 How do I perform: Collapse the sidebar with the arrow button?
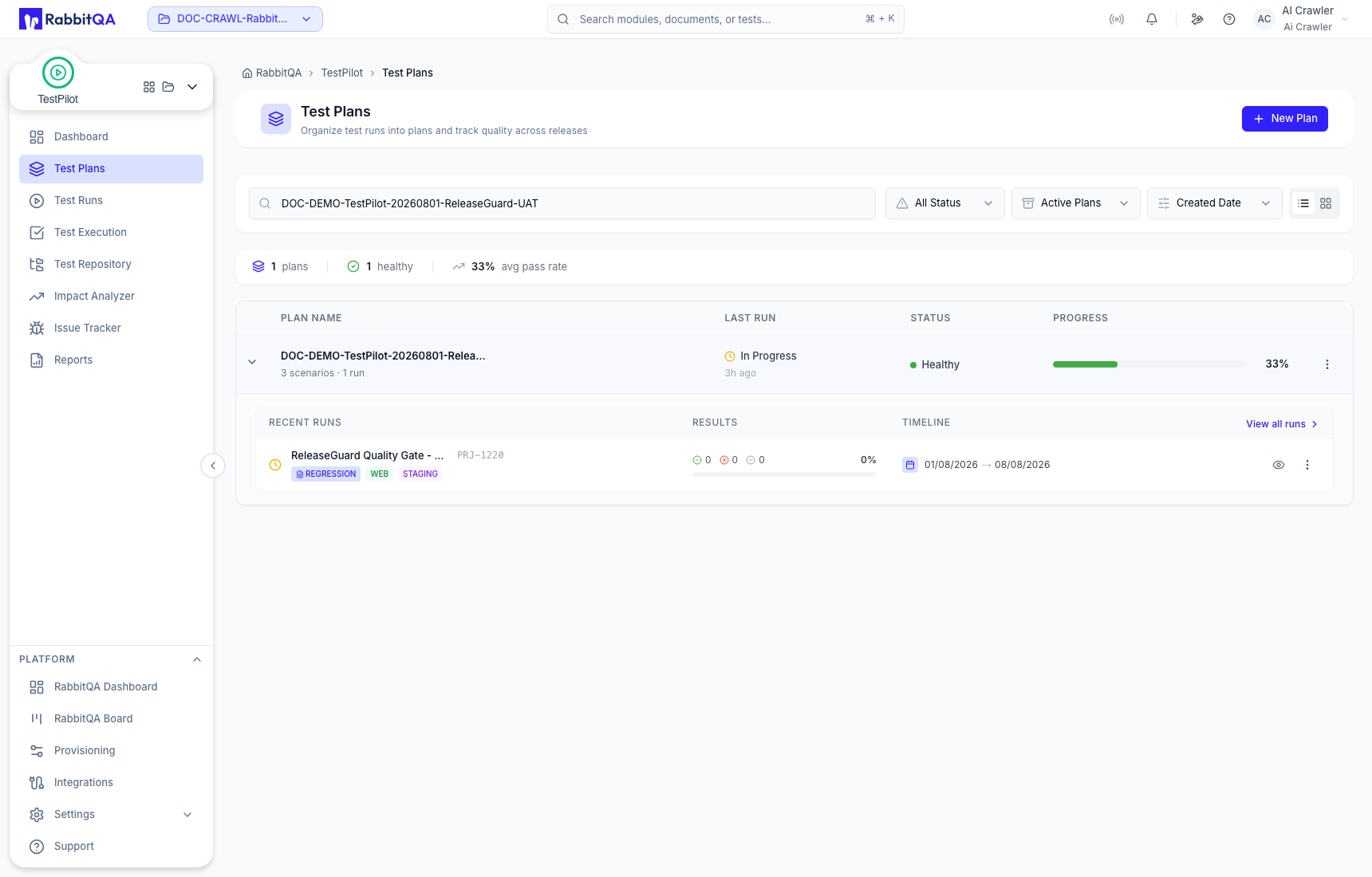(213, 466)
